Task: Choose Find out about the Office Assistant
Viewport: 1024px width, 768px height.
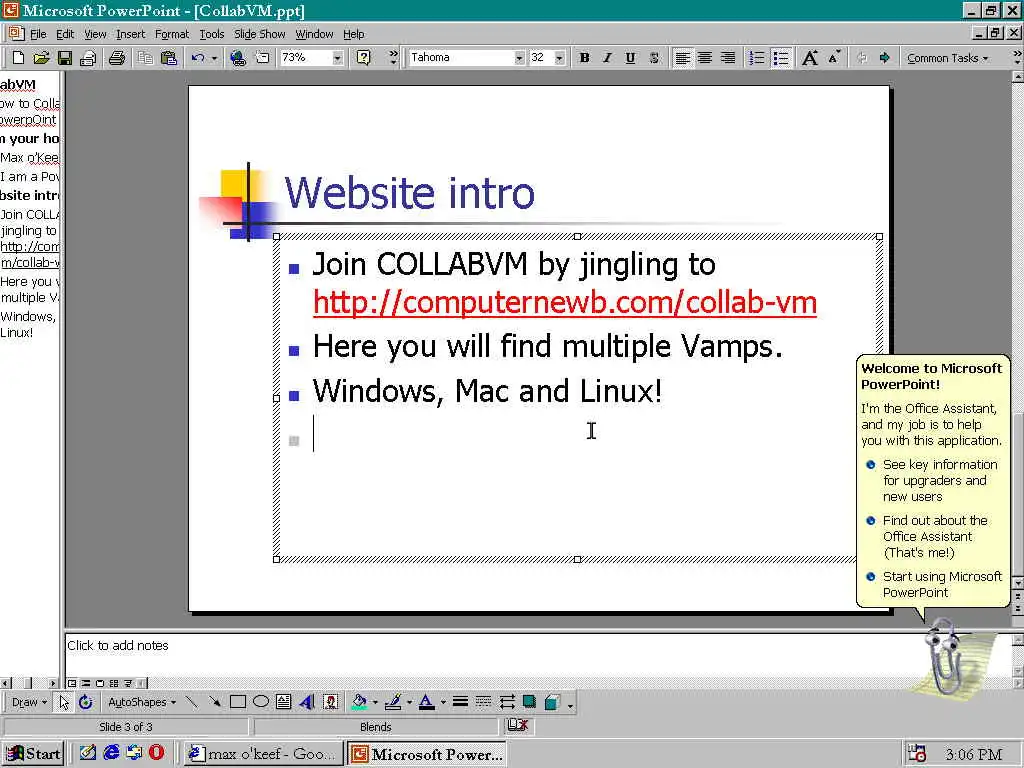Action: tap(935, 536)
